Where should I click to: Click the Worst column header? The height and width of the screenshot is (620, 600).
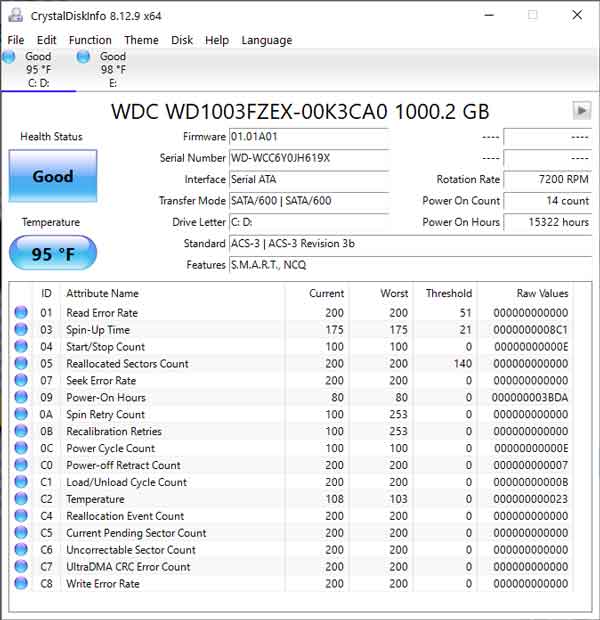[394, 293]
